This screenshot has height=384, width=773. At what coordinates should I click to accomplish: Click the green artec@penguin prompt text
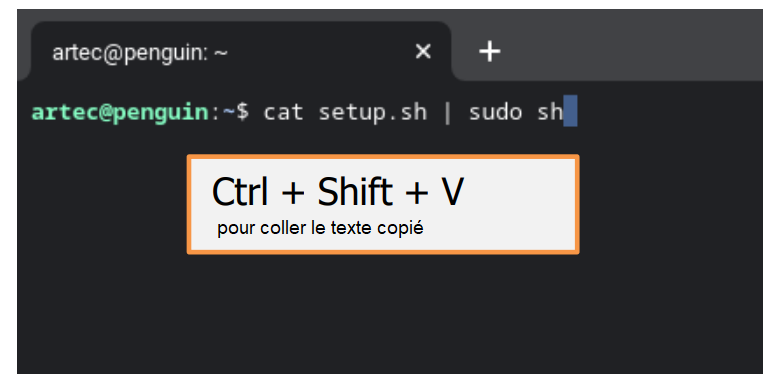coord(120,112)
